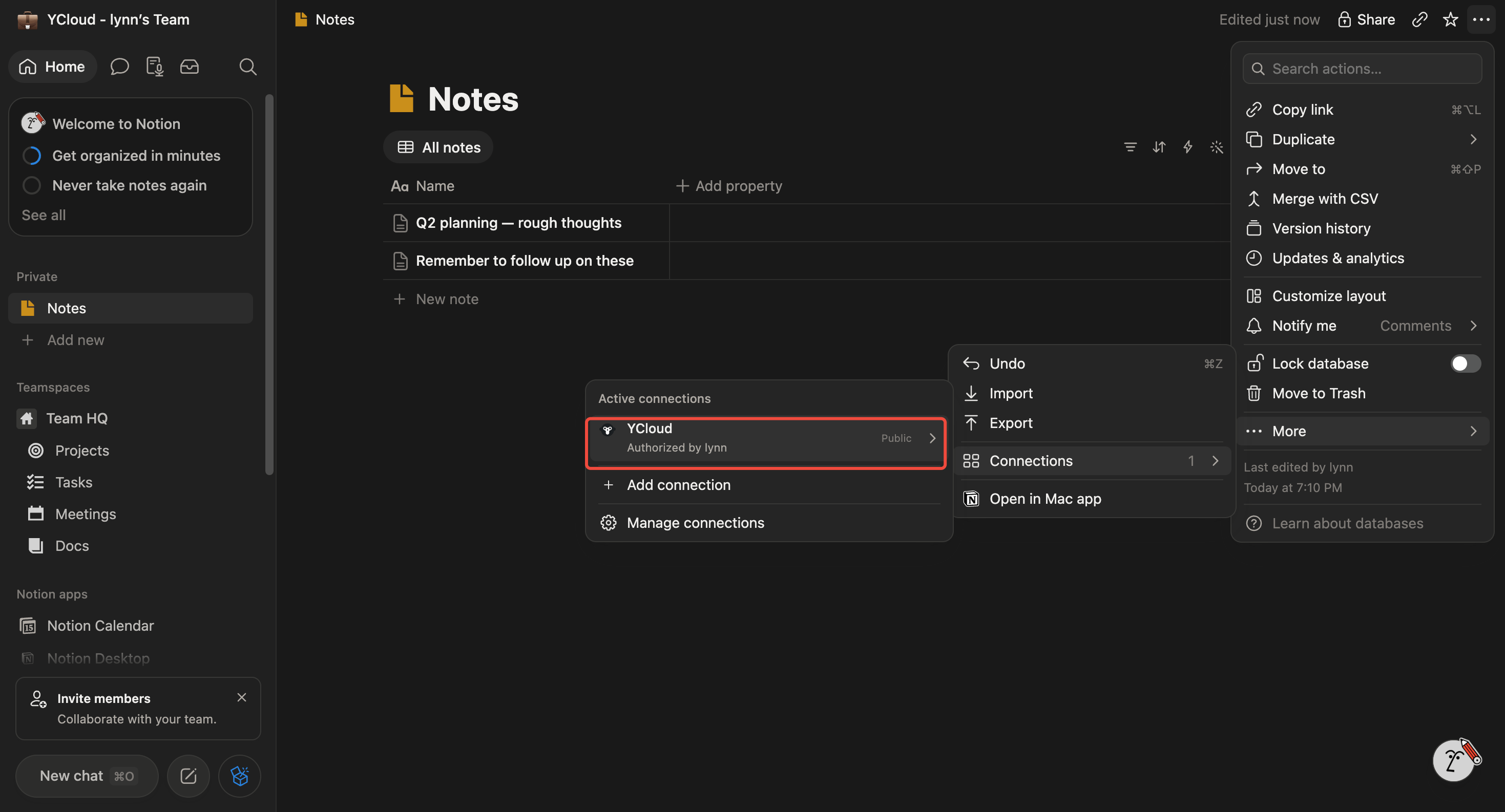Close the menu via top-right three-dots icon
The width and height of the screenshot is (1505, 812).
[x=1480, y=19]
